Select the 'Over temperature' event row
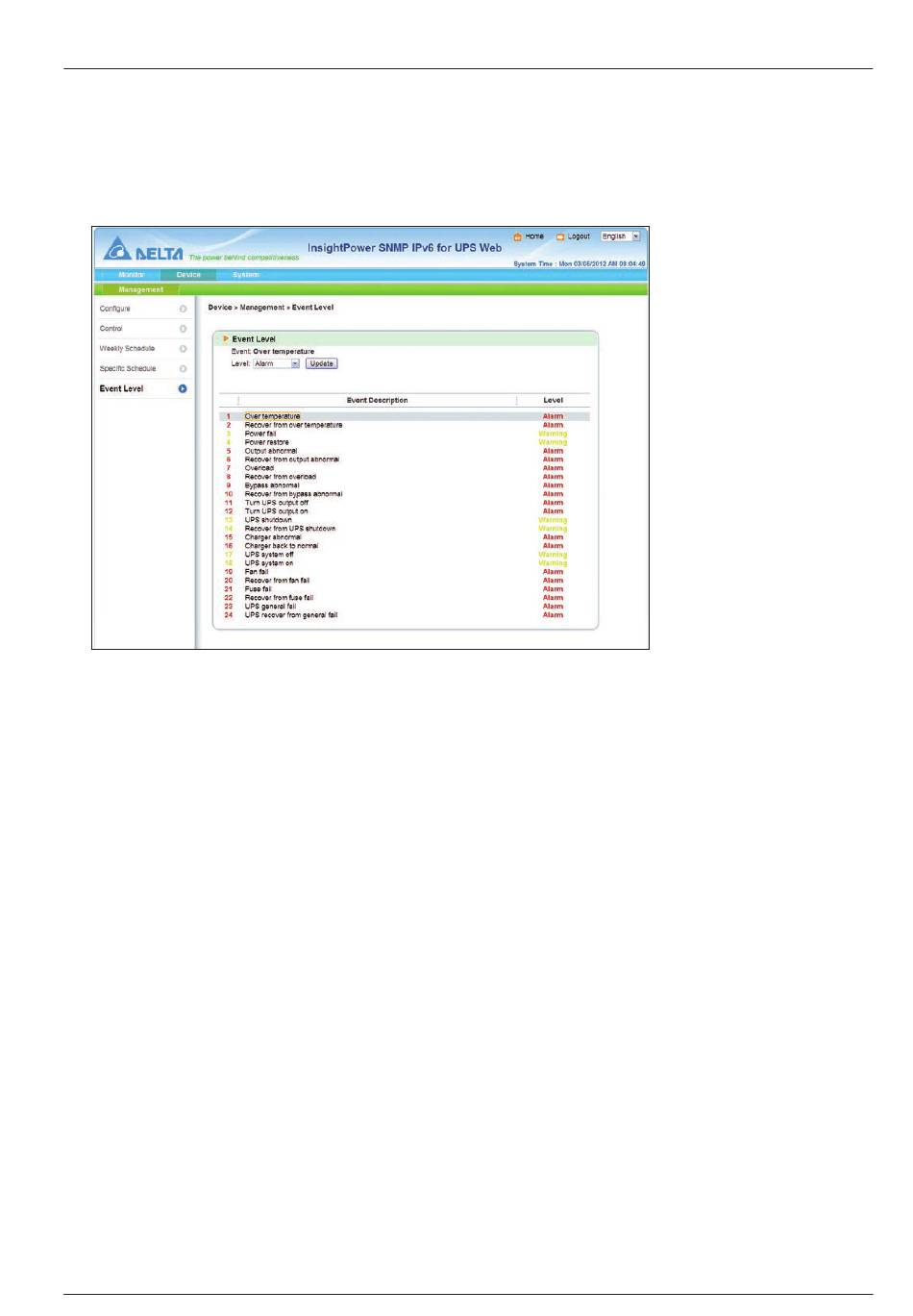 click(x=405, y=416)
